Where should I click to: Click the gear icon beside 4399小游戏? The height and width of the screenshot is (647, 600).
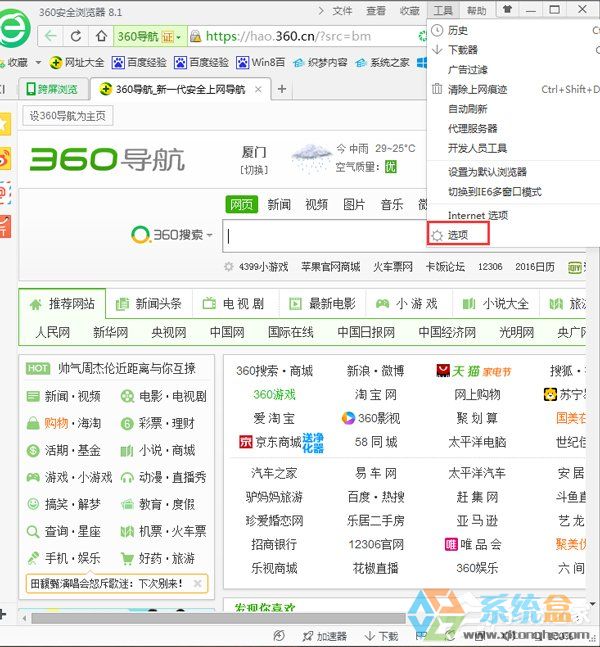228,267
